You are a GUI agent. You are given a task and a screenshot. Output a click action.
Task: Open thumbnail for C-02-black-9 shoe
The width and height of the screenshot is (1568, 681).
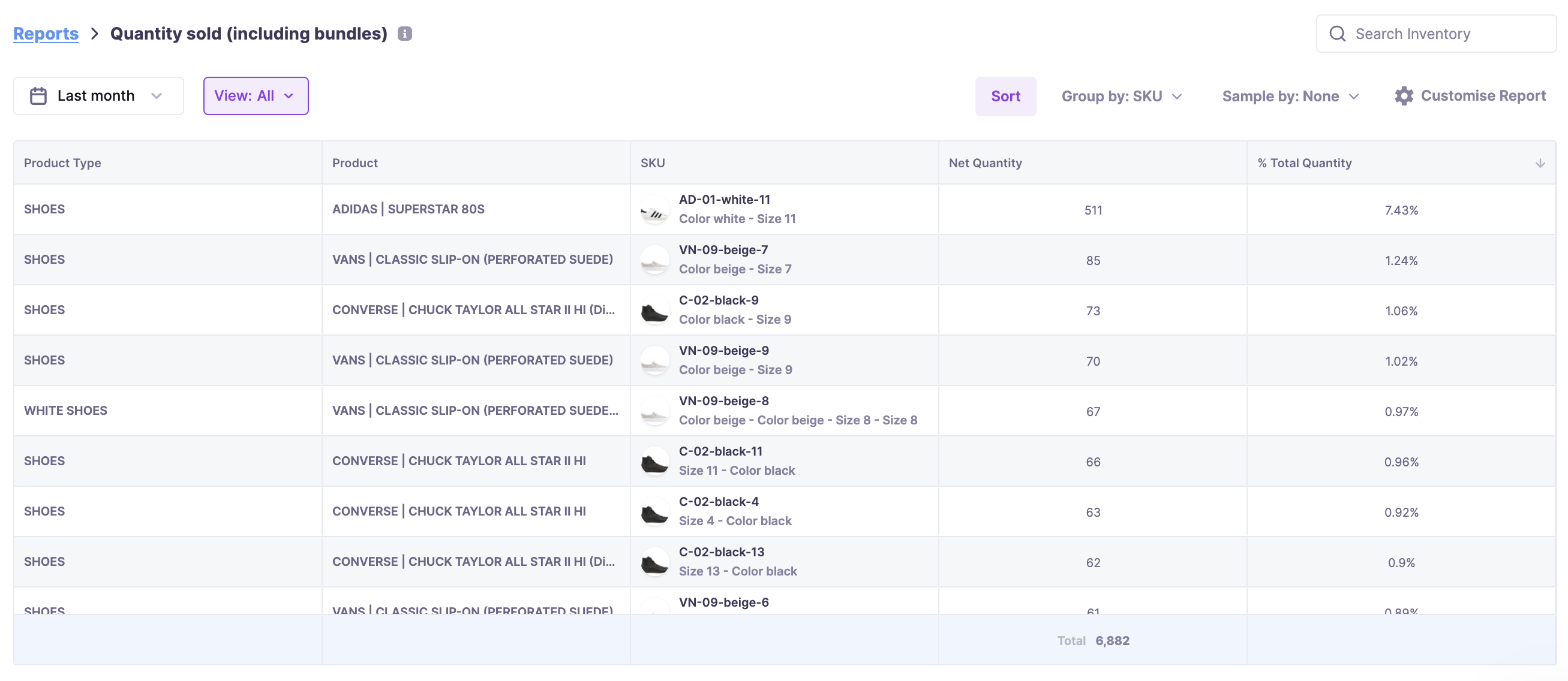pyautogui.click(x=655, y=311)
